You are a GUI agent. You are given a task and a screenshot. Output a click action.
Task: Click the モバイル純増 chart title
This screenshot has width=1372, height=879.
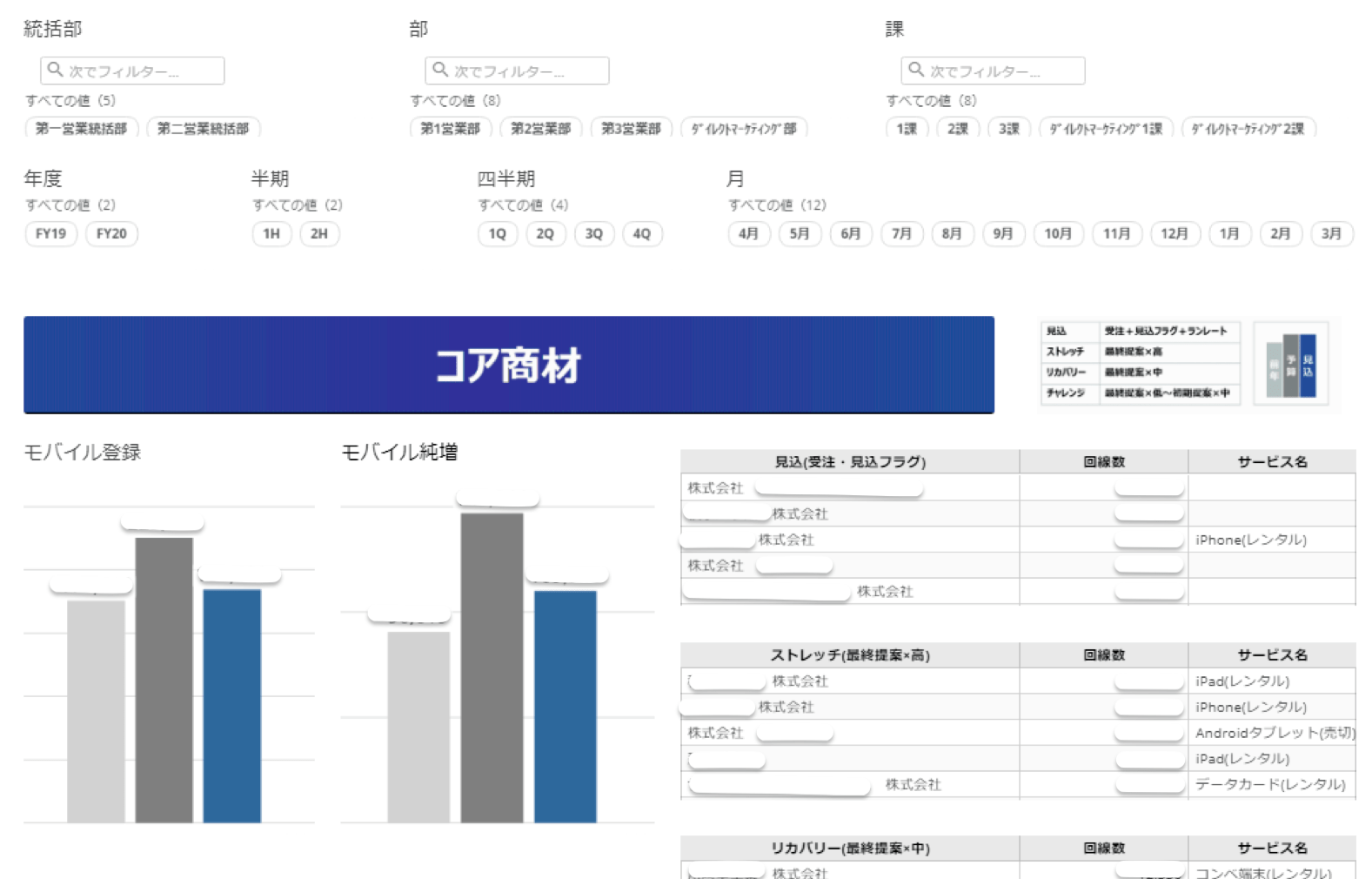(399, 452)
